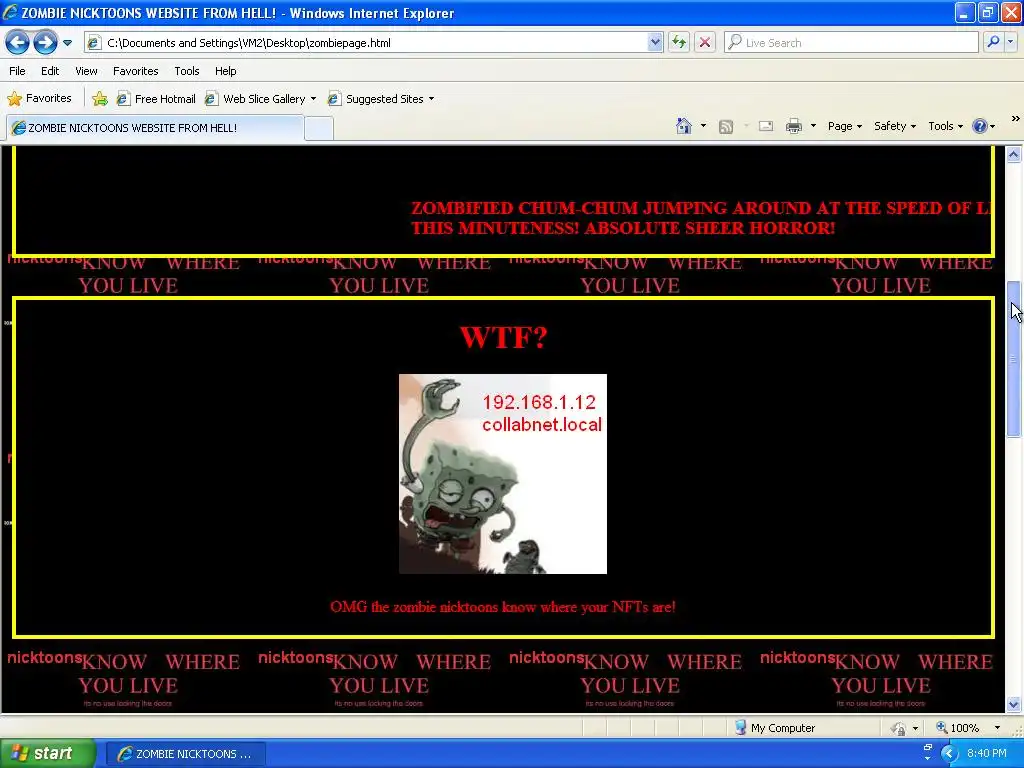Click the WTF? heading text
Viewport: 1024px width, 768px height.
tap(503, 338)
